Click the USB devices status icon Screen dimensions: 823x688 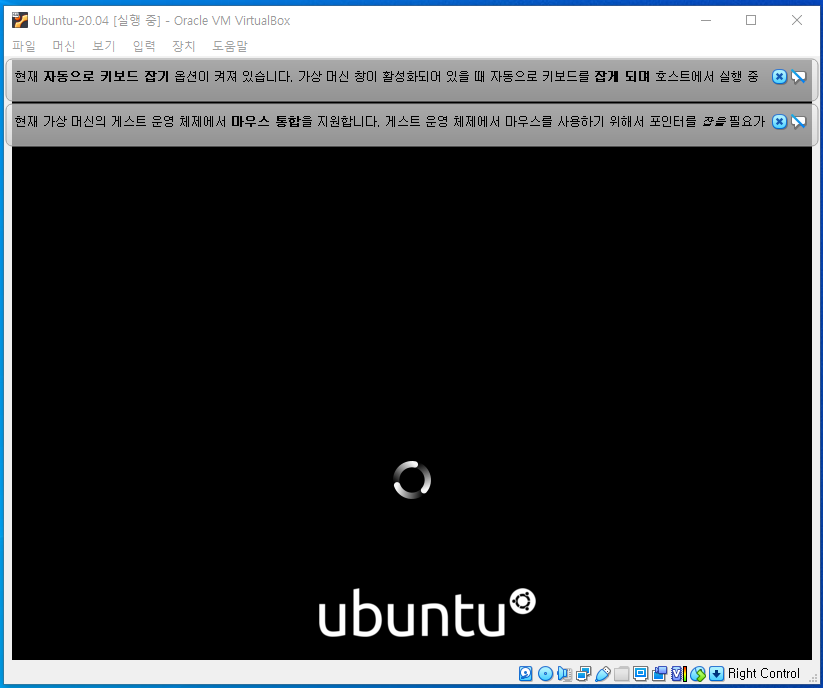pyautogui.click(x=603, y=673)
